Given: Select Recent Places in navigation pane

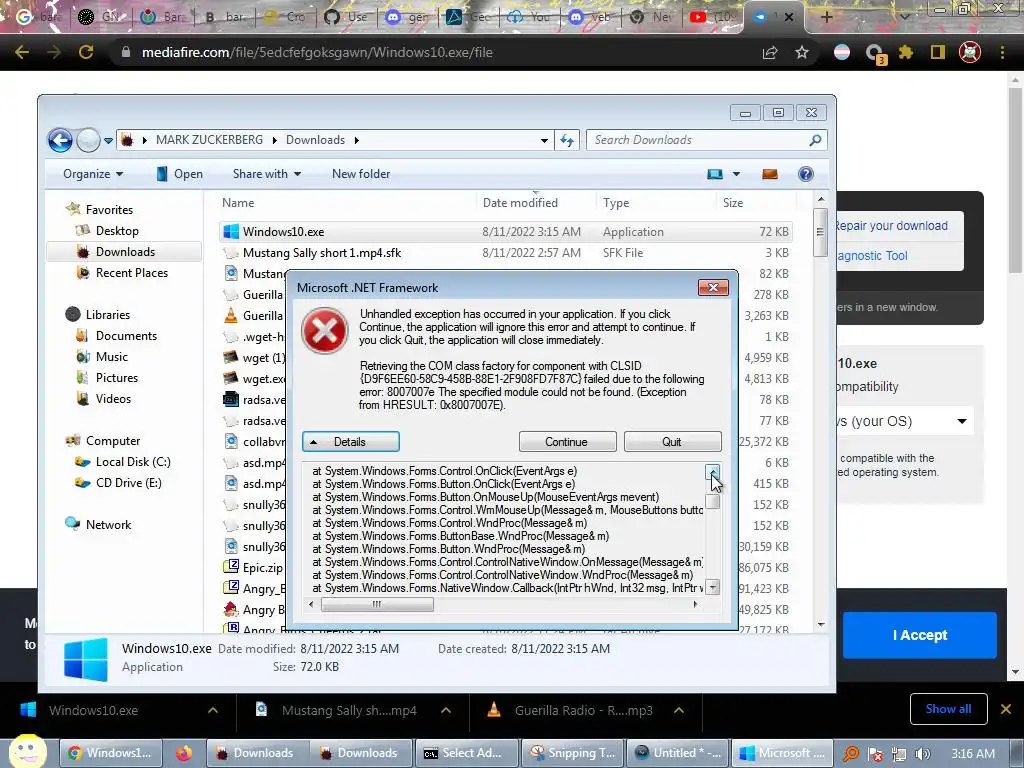Looking at the screenshot, I should [131, 273].
